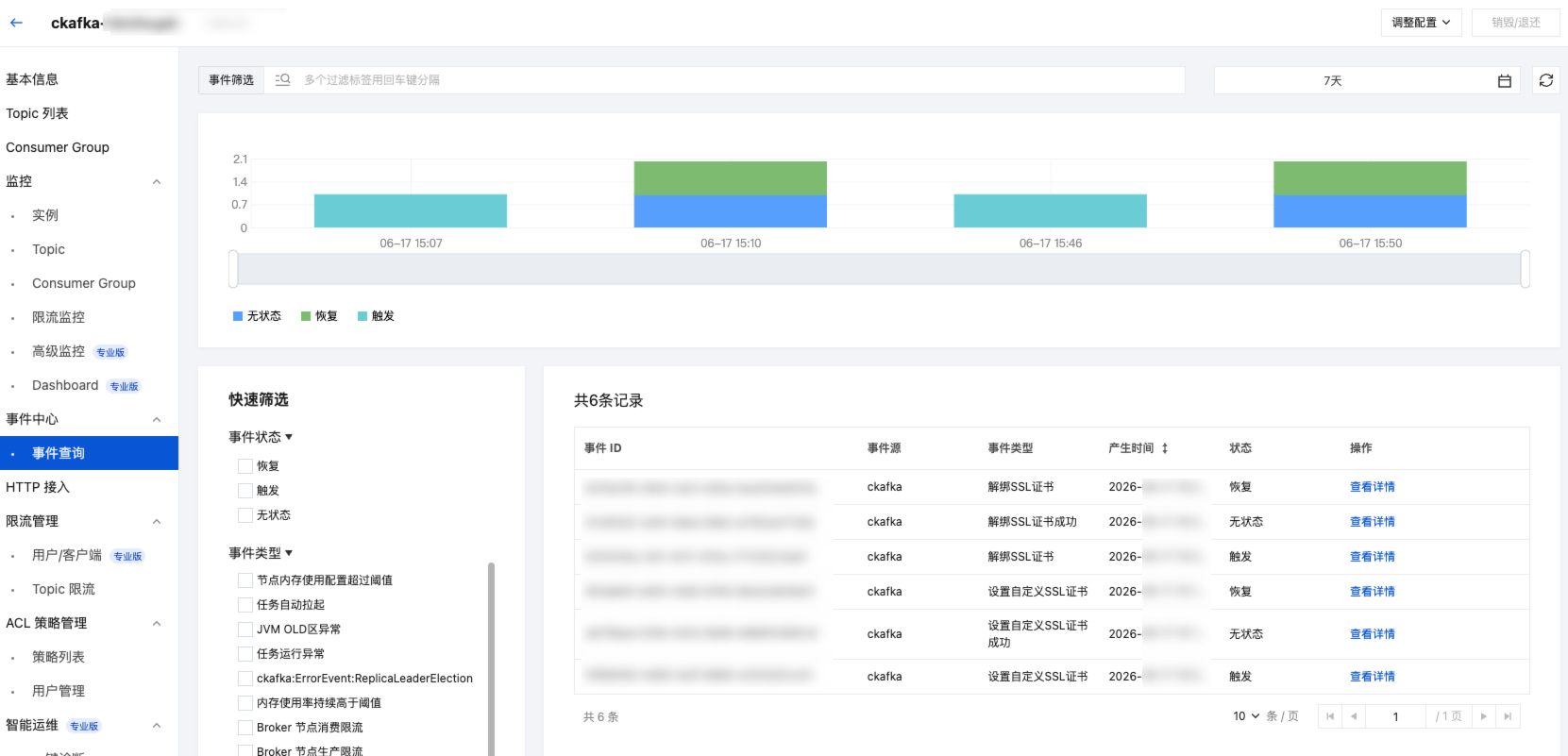Go to previous page arrow

1354,716
